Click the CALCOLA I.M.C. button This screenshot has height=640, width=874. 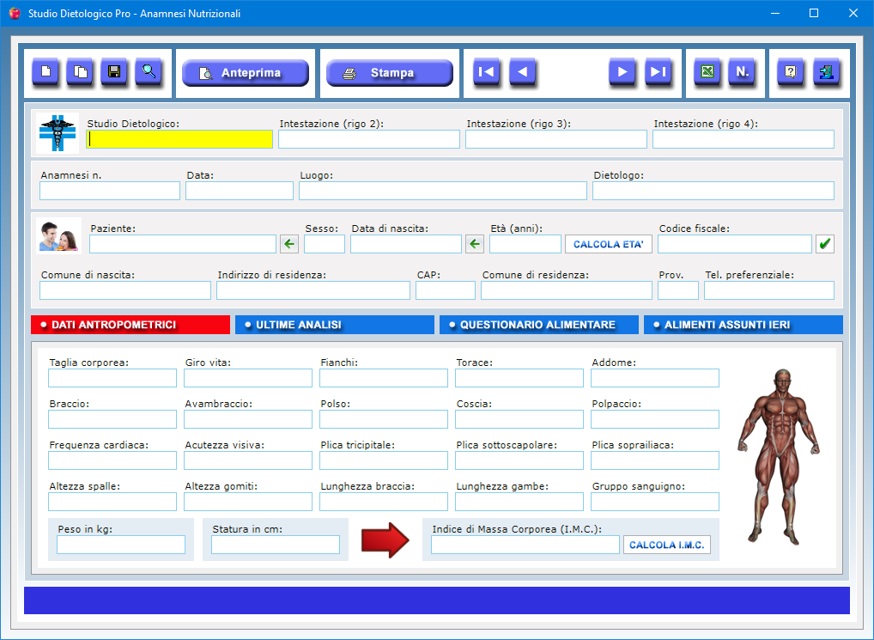[x=667, y=545]
